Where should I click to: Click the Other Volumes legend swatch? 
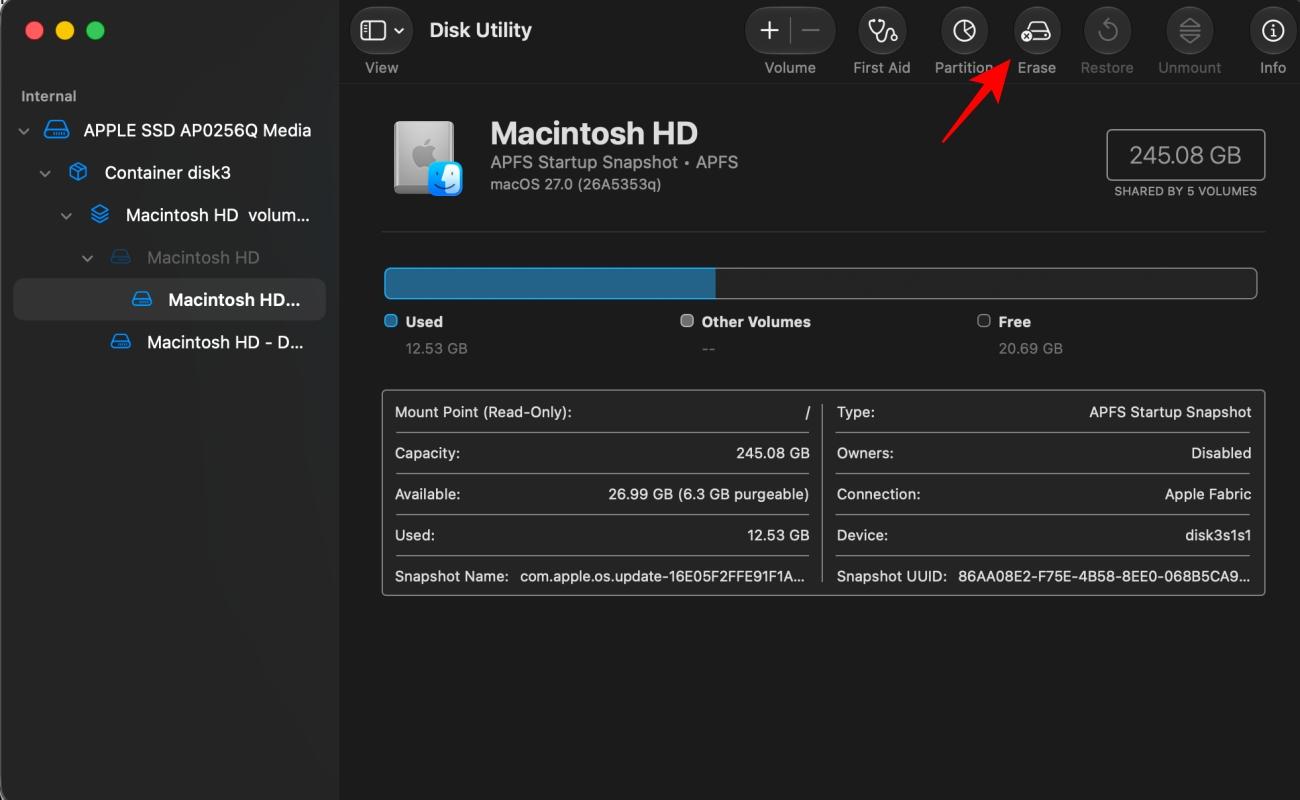pyautogui.click(x=686, y=321)
